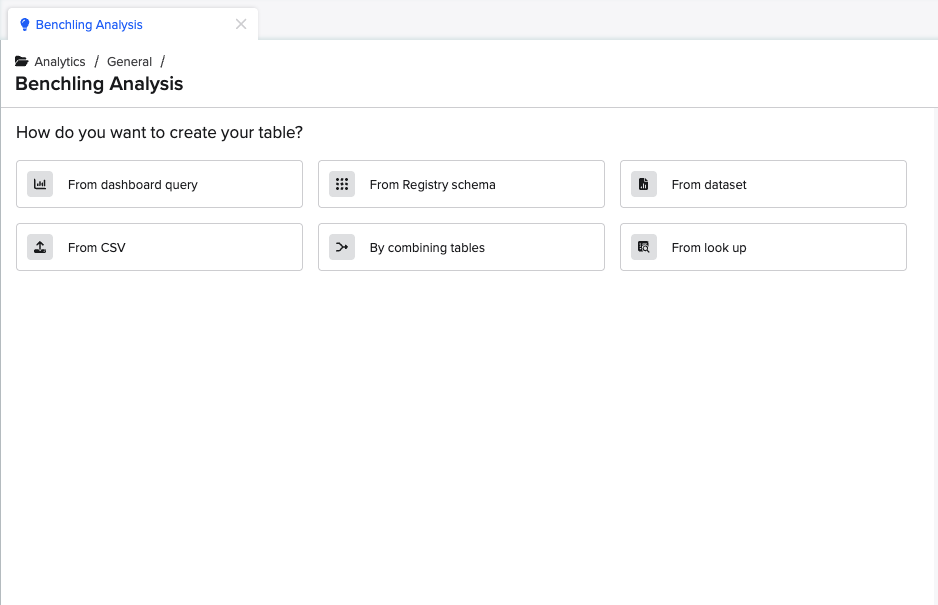Open the General breadcrumb folder

[x=129, y=62]
